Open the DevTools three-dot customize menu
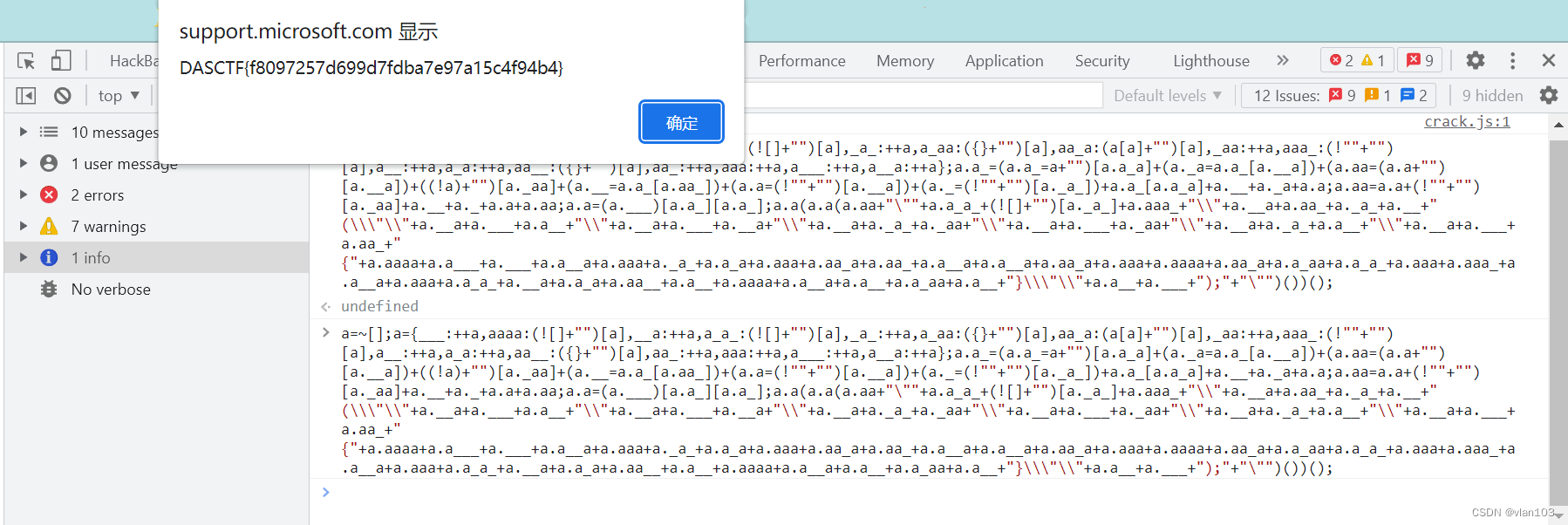The width and height of the screenshot is (1568, 525). [1512, 60]
